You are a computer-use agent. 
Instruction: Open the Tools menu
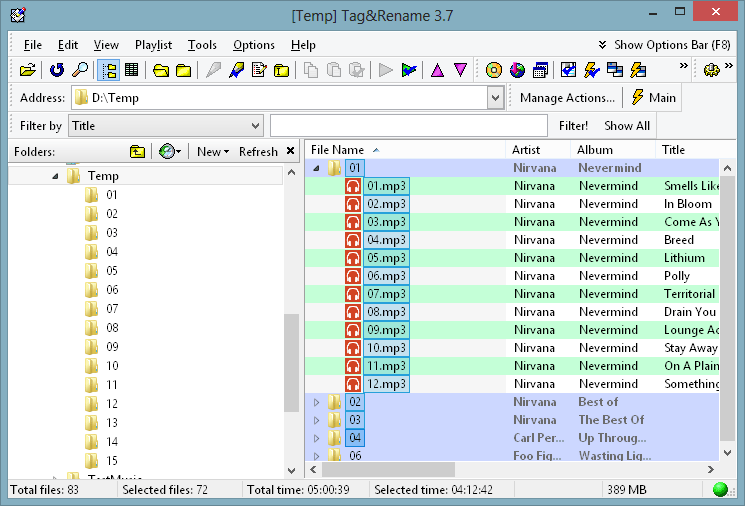pos(202,45)
